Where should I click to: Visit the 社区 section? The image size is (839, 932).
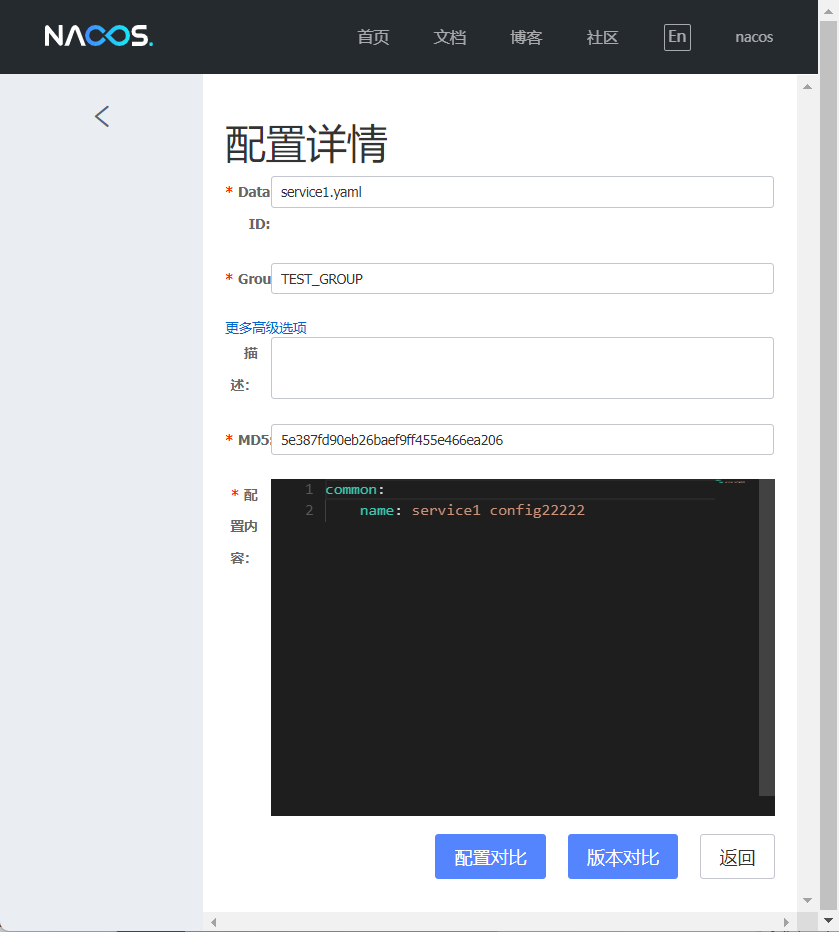[602, 37]
